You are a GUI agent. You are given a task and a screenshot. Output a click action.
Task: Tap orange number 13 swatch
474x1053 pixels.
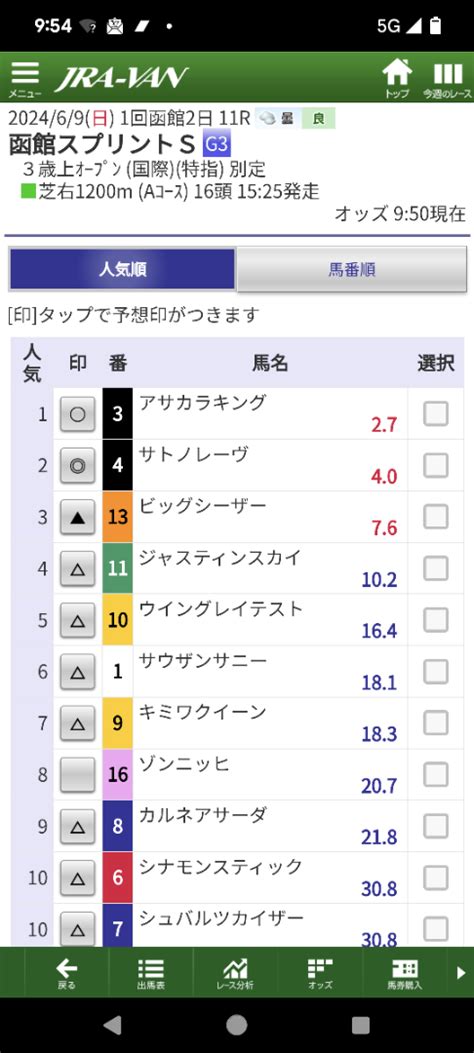click(117, 516)
